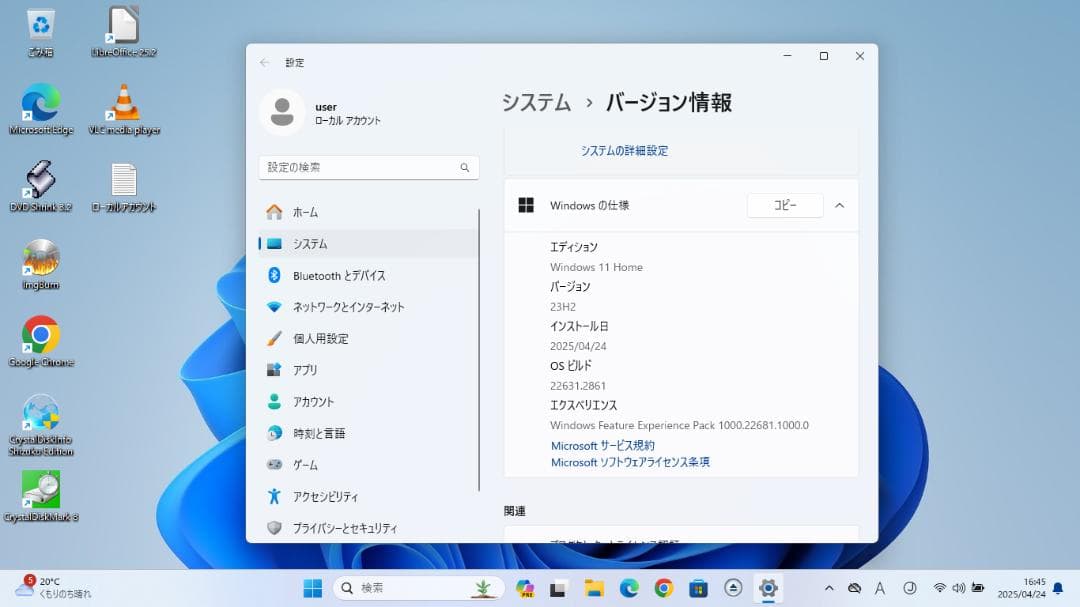
Task: Click the sidebar scrollbar in Settings
Action: click(x=479, y=350)
